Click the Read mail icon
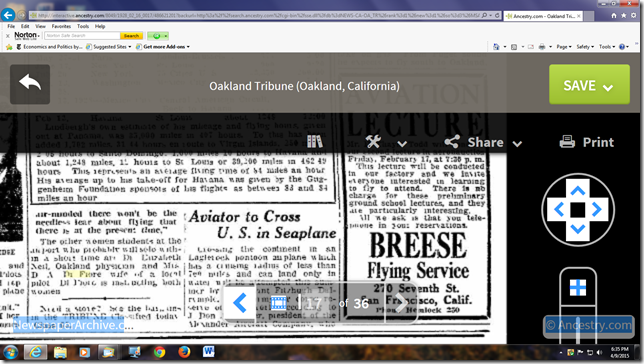644x364 pixels. [x=531, y=47]
